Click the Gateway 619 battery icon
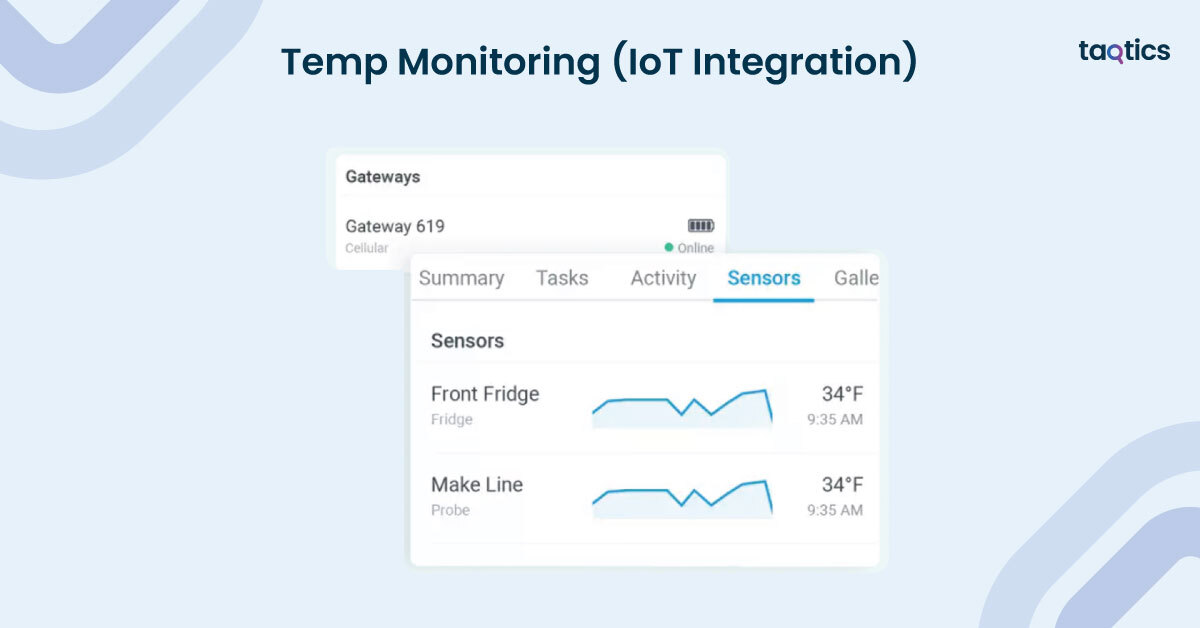 coord(700,226)
